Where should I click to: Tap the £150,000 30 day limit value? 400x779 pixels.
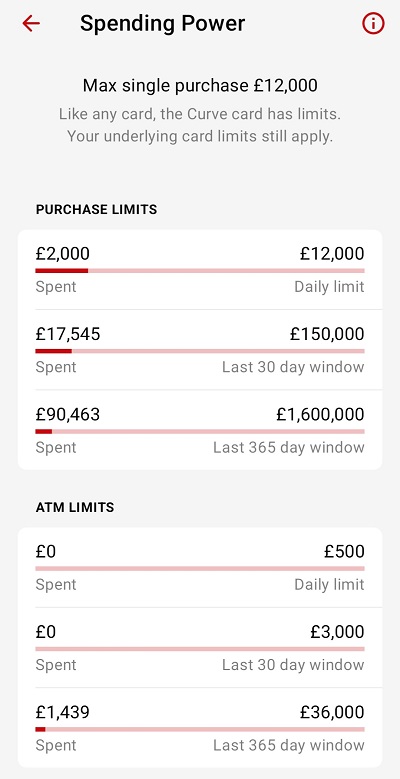point(327,334)
